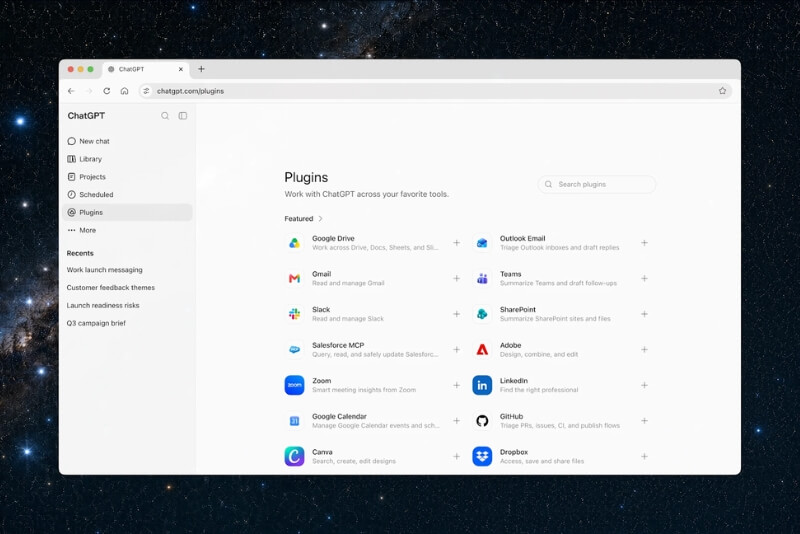The width and height of the screenshot is (800, 534).
Task: Add the Canva plugin with plus
Action: 457,456
